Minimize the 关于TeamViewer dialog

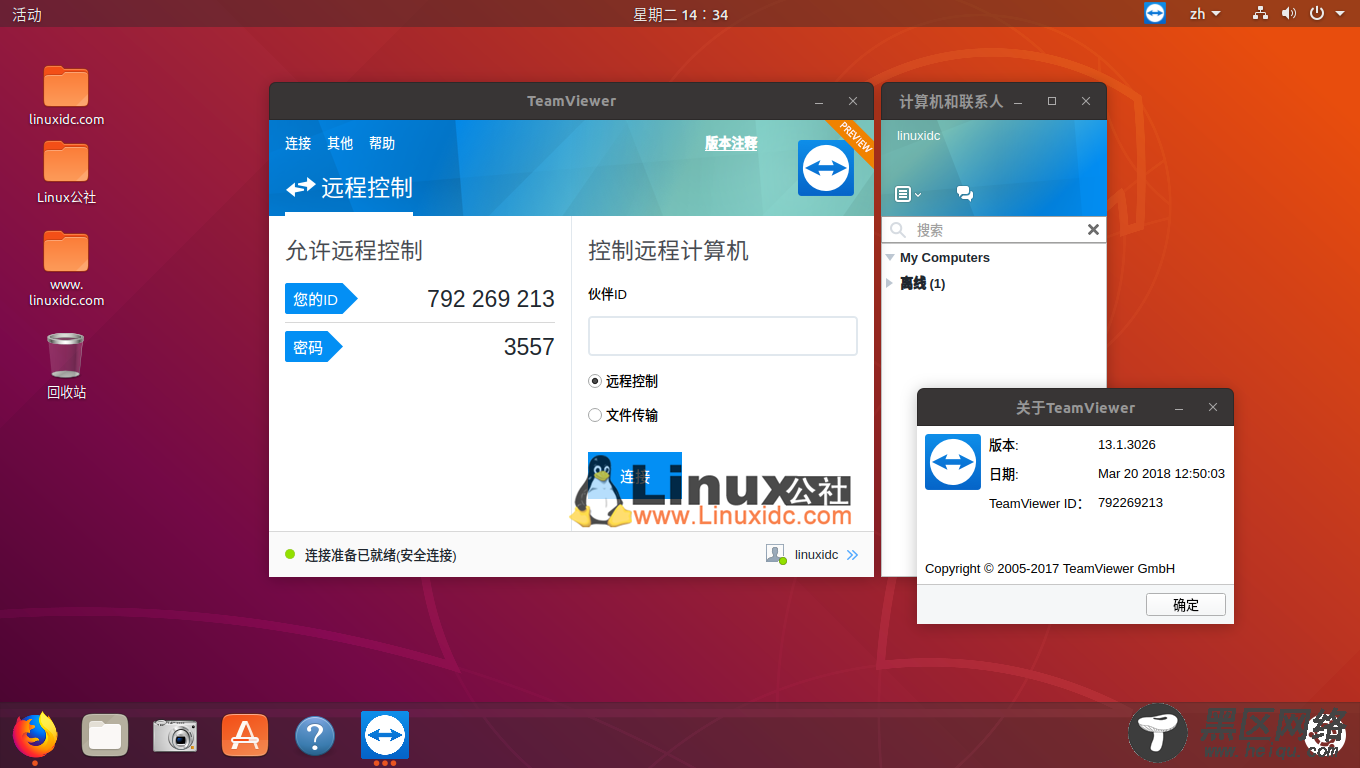click(1180, 408)
